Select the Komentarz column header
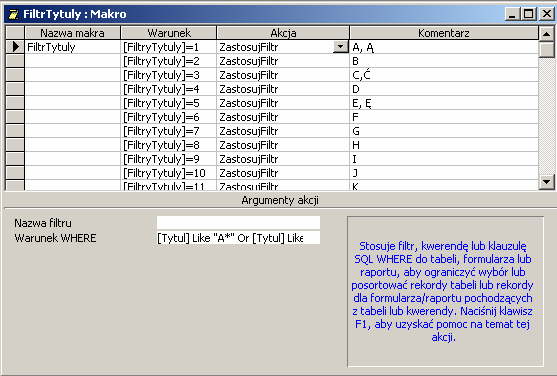 tap(444, 33)
